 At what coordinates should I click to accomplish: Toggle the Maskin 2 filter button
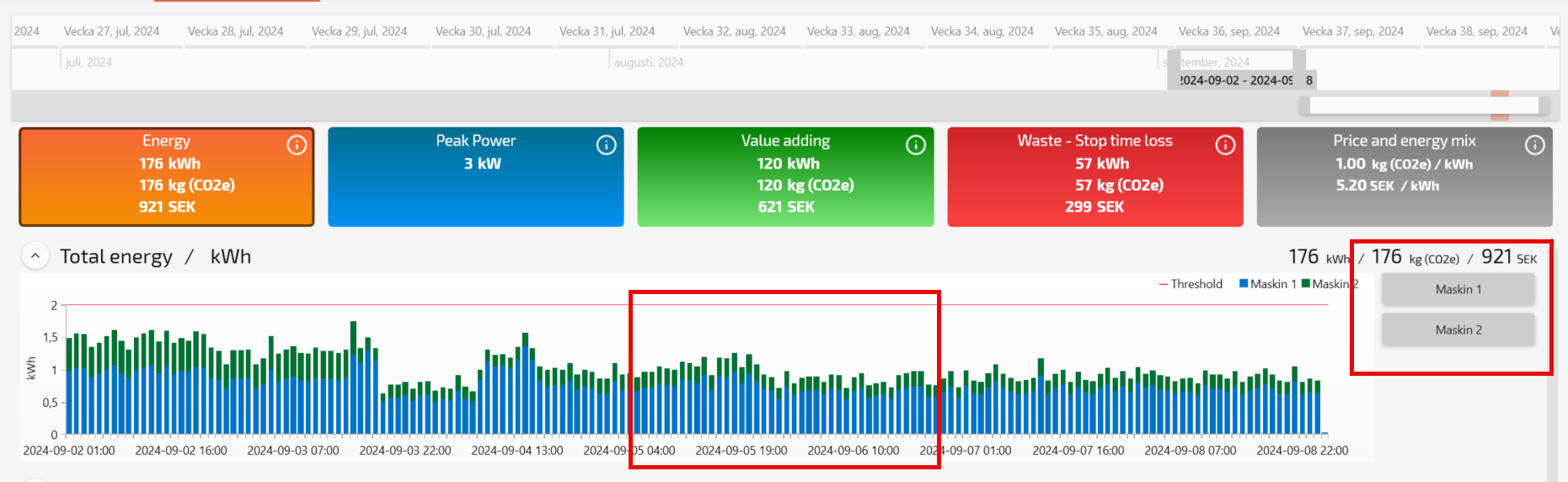(1458, 330)
